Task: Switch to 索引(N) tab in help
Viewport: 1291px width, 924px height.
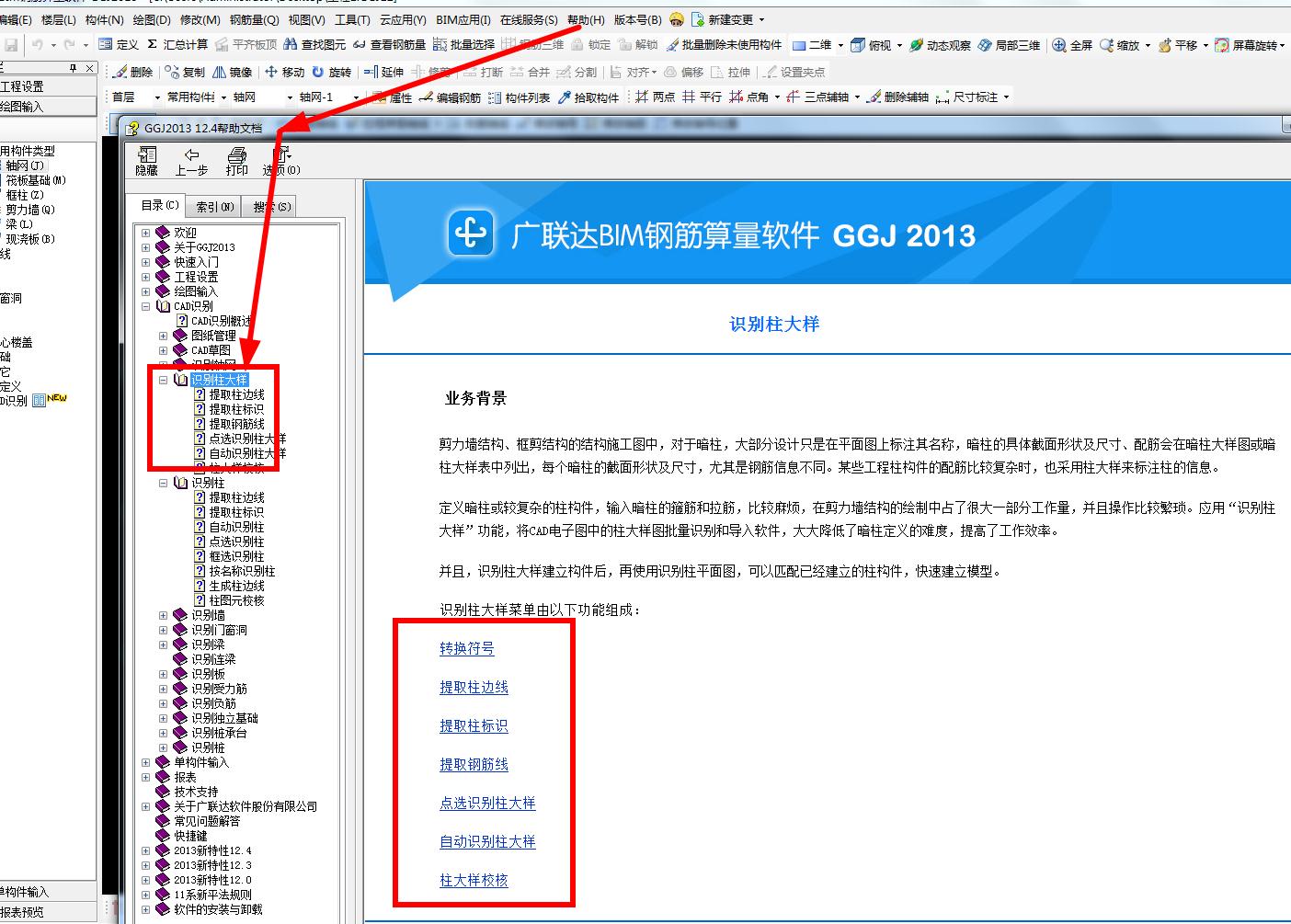Action: (214, 207)
